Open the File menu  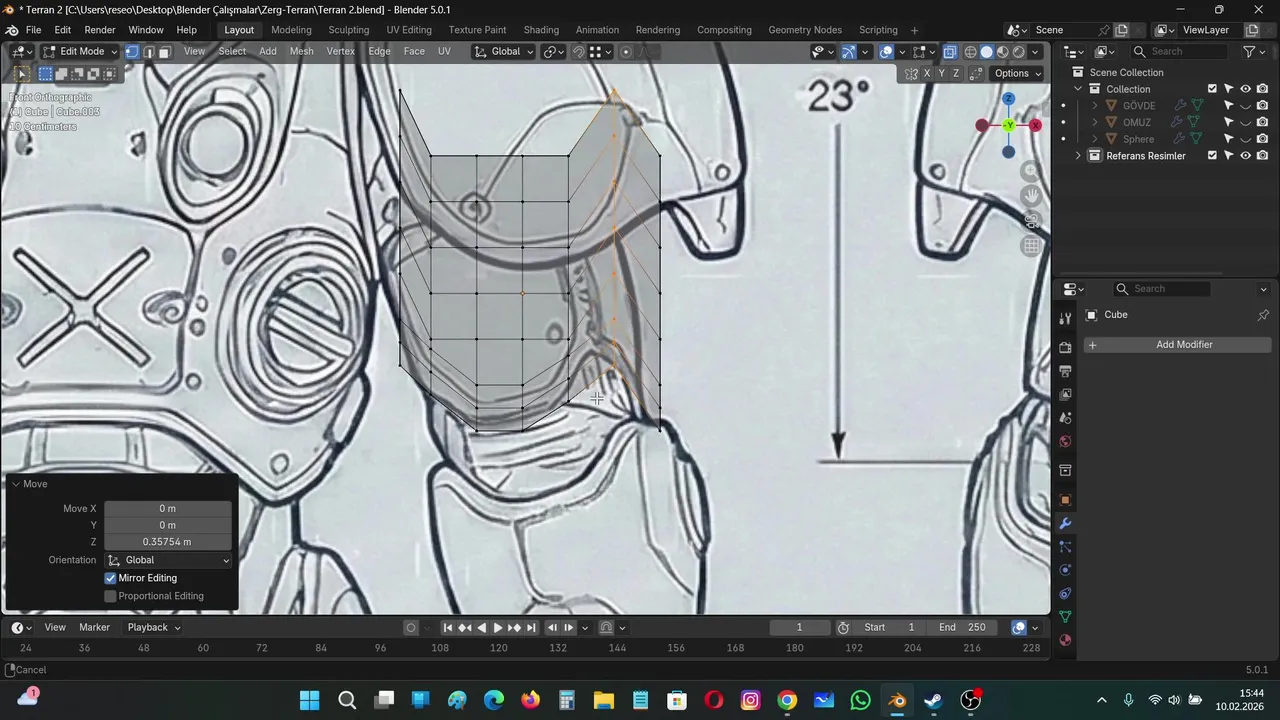(33, 30)
